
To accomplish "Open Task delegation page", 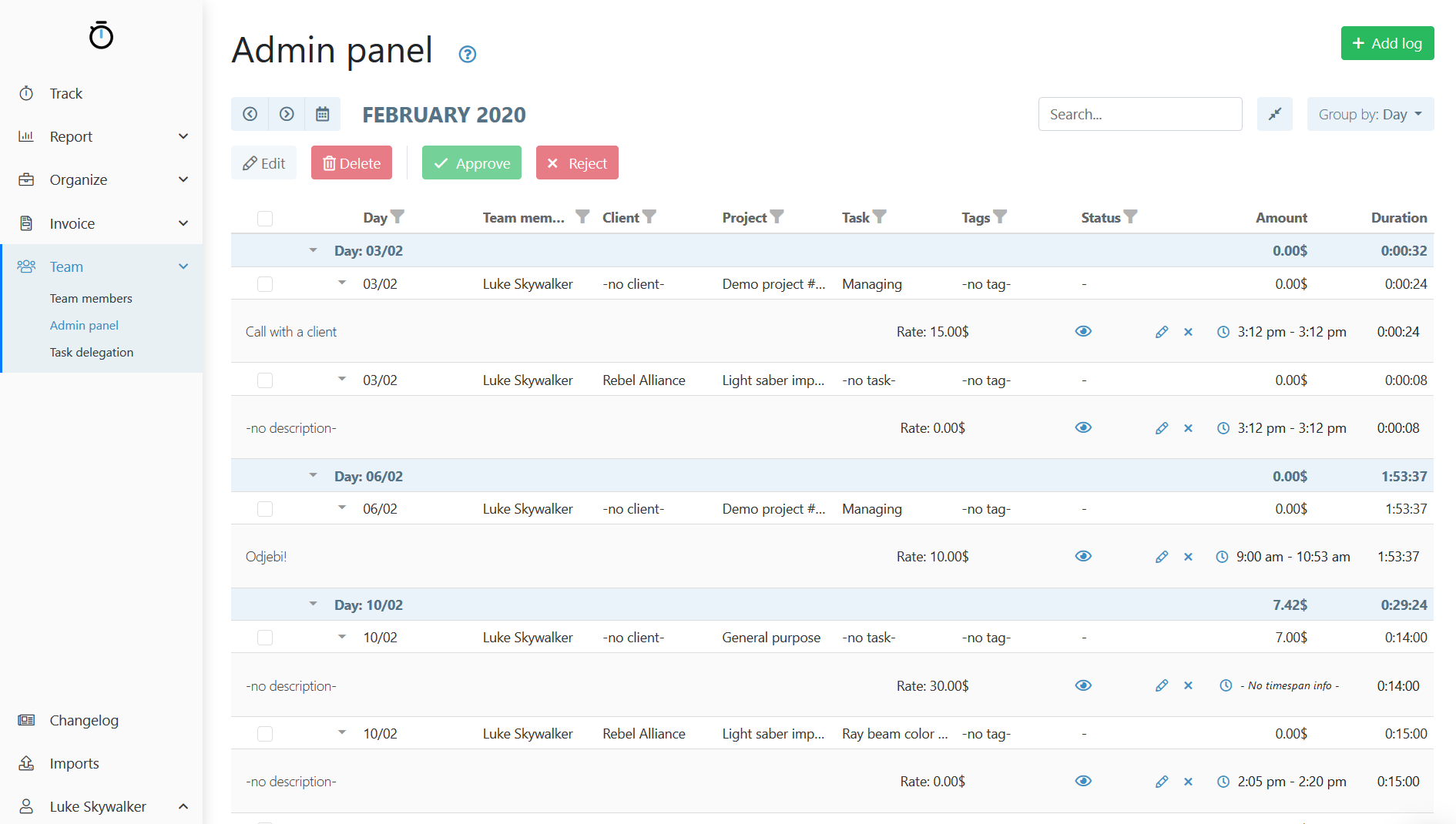I will tap(92, 352).
